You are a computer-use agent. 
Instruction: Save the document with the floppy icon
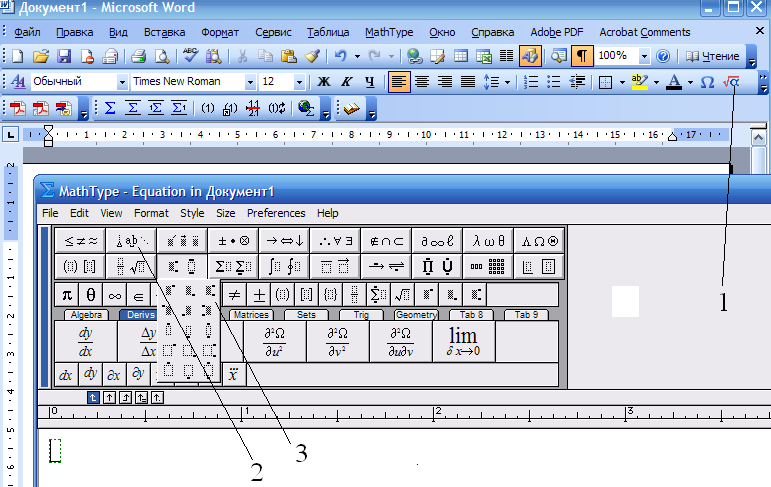[64, 56]
